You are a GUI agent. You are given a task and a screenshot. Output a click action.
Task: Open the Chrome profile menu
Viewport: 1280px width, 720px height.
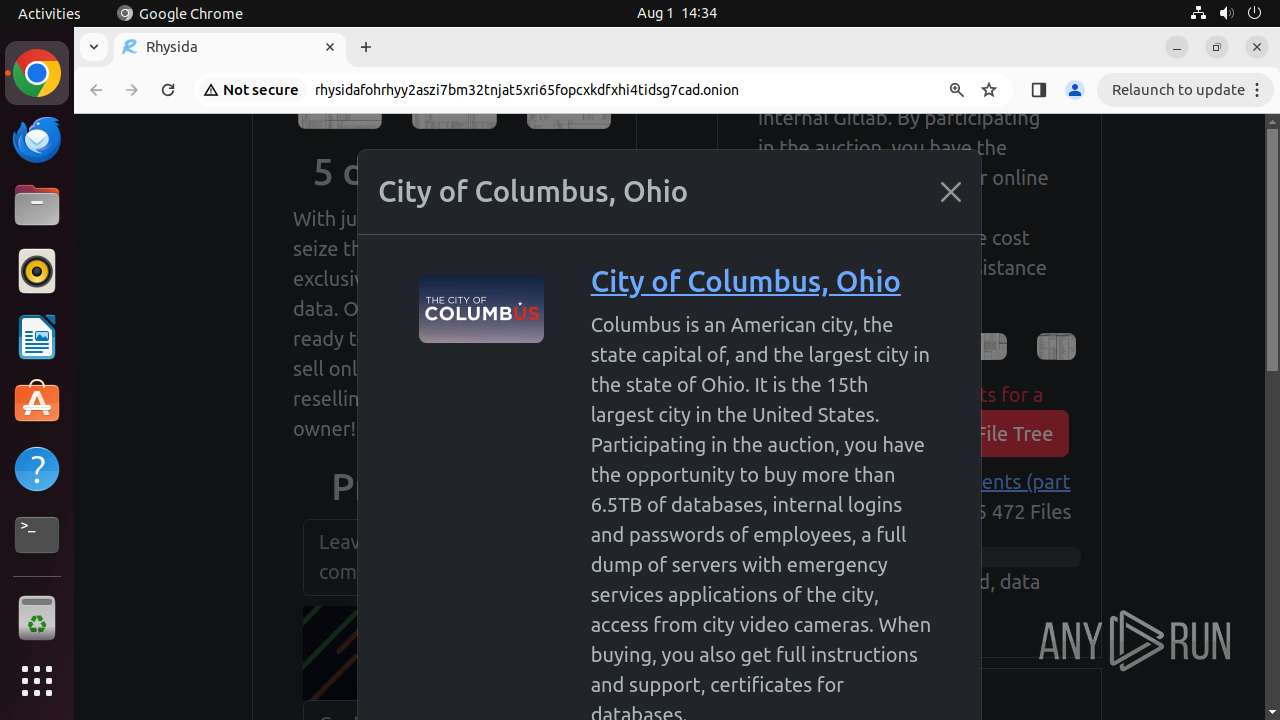point(1075,90)
